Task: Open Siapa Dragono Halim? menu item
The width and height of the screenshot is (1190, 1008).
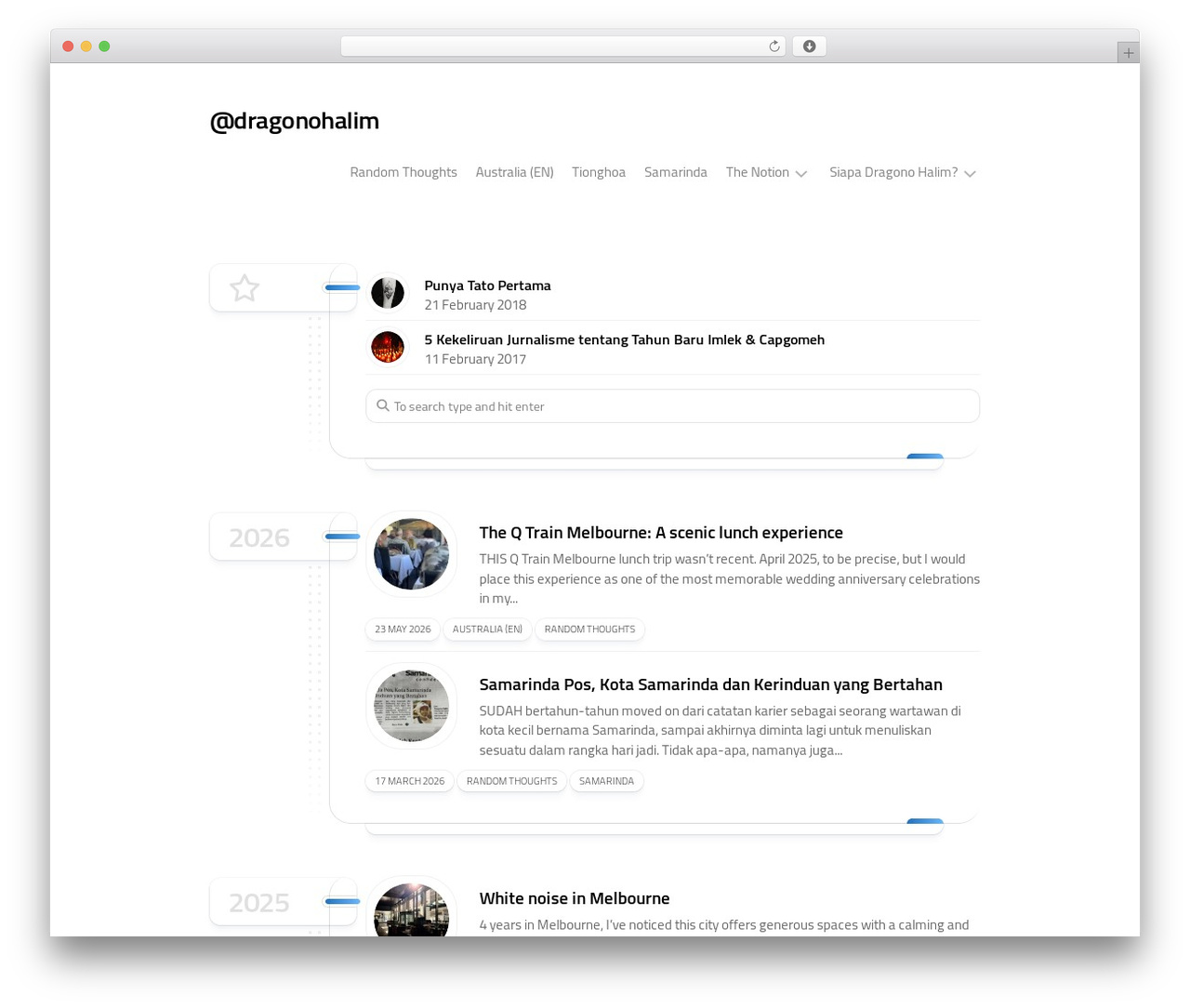Action: [893, 172]
